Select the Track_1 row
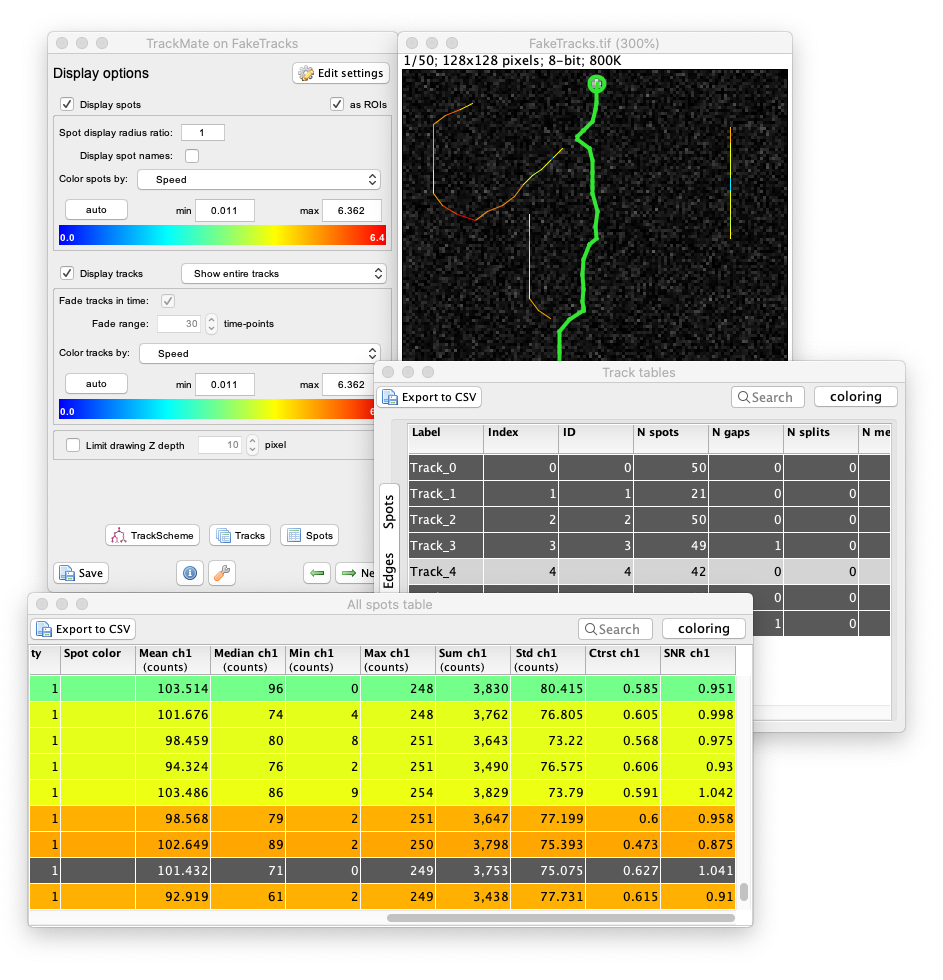The image size is (943, 980). pos(649,494)
